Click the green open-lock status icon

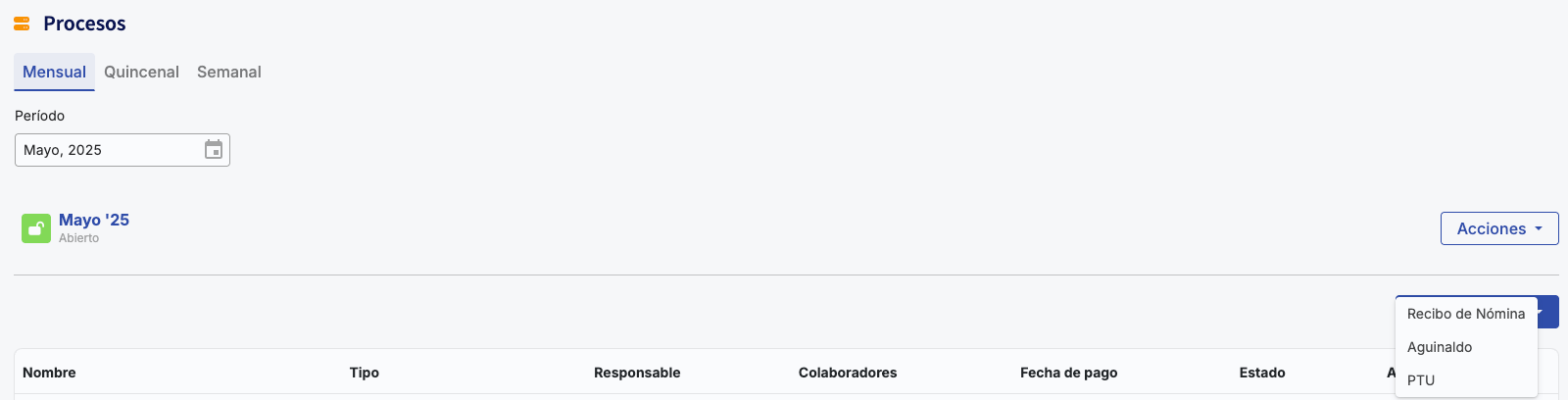pos(36,228)
